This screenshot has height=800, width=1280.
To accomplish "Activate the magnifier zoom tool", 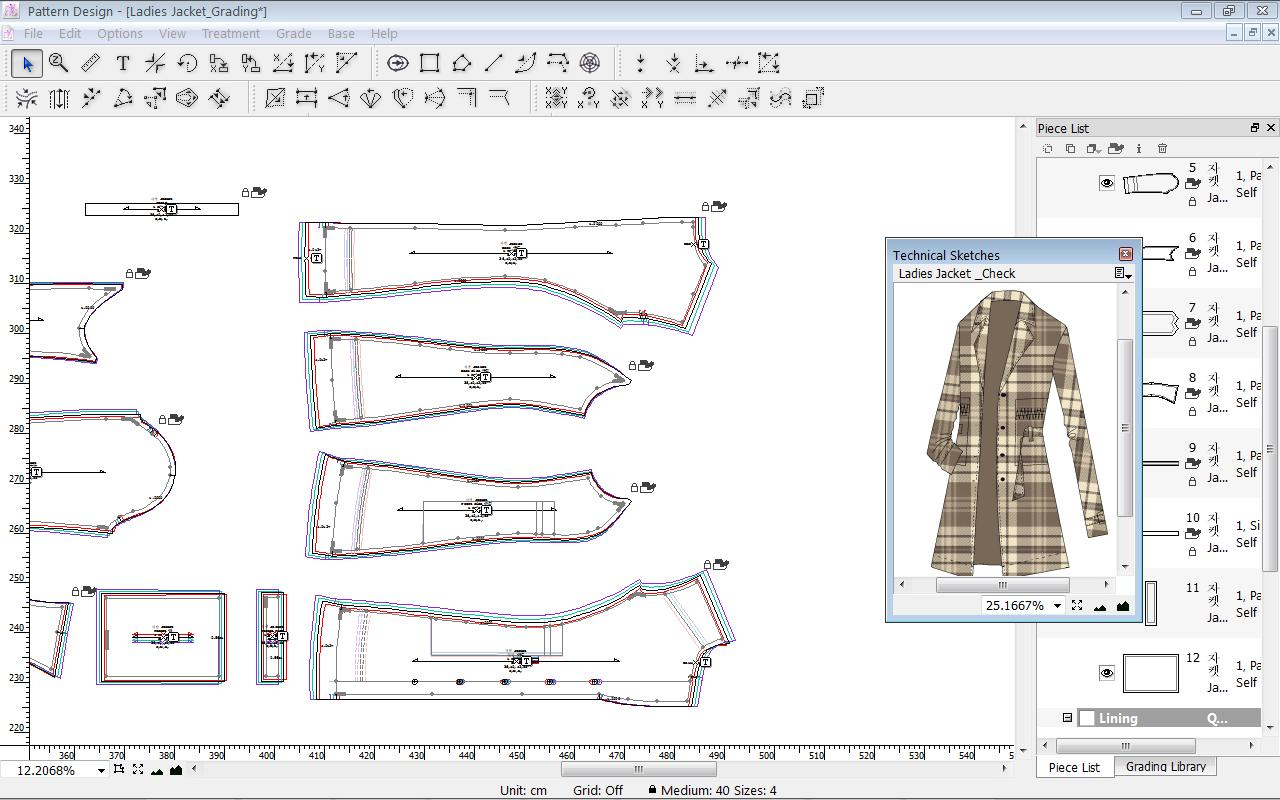I will [59, 64].
